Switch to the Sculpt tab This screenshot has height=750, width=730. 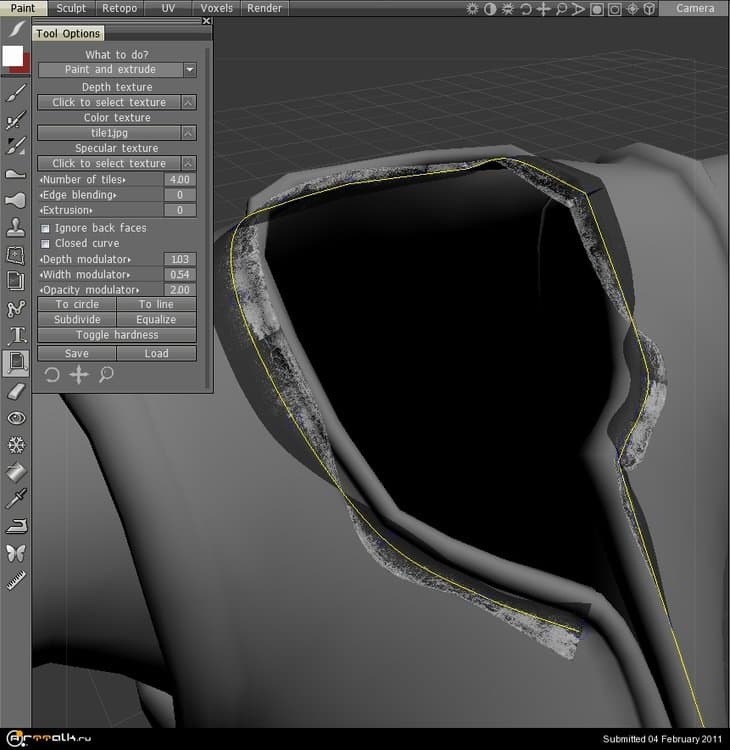tap(71, 8)
